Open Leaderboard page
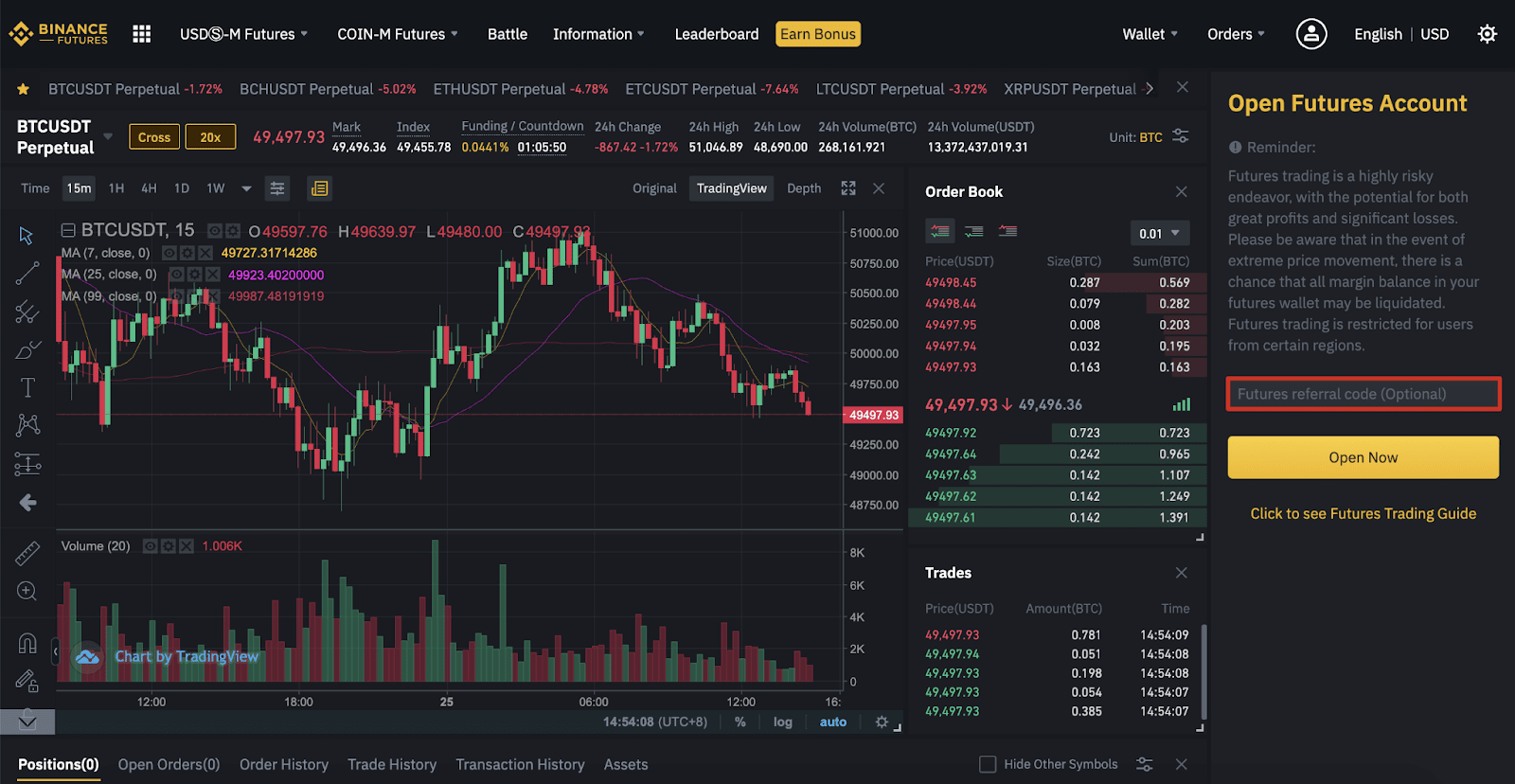 click(717, 34)
